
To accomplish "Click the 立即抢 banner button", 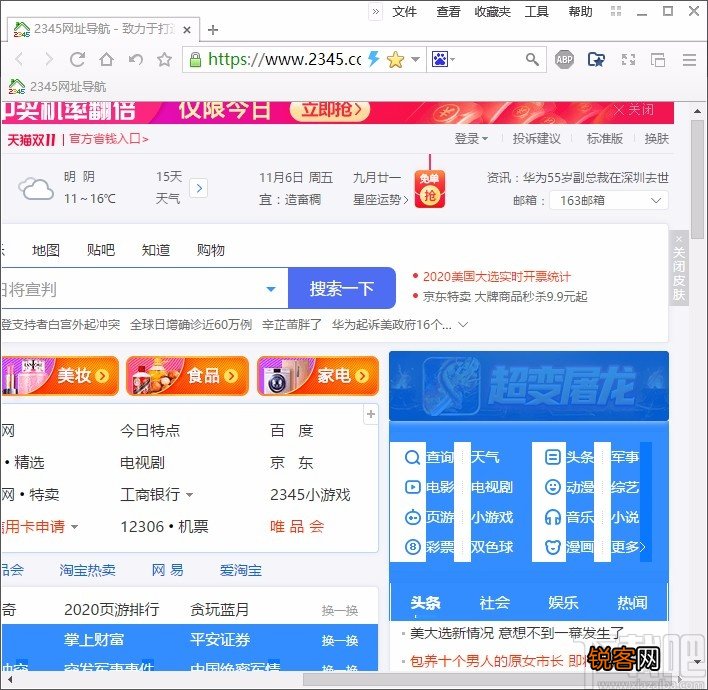I will [330, 109].
